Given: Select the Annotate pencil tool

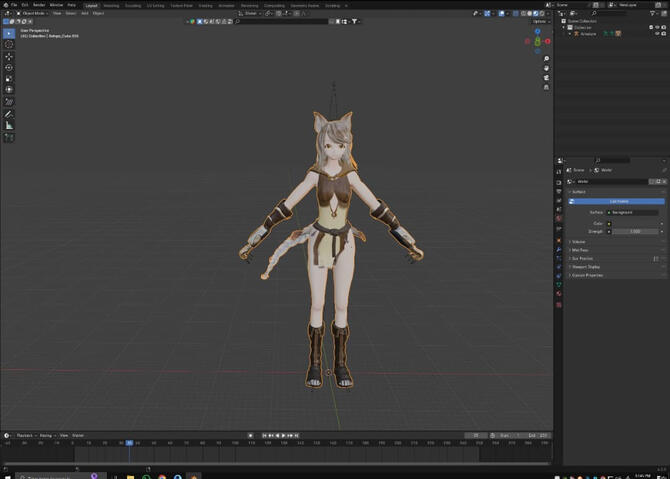Looking at the screenshot, I should click(x=9, y=114).
